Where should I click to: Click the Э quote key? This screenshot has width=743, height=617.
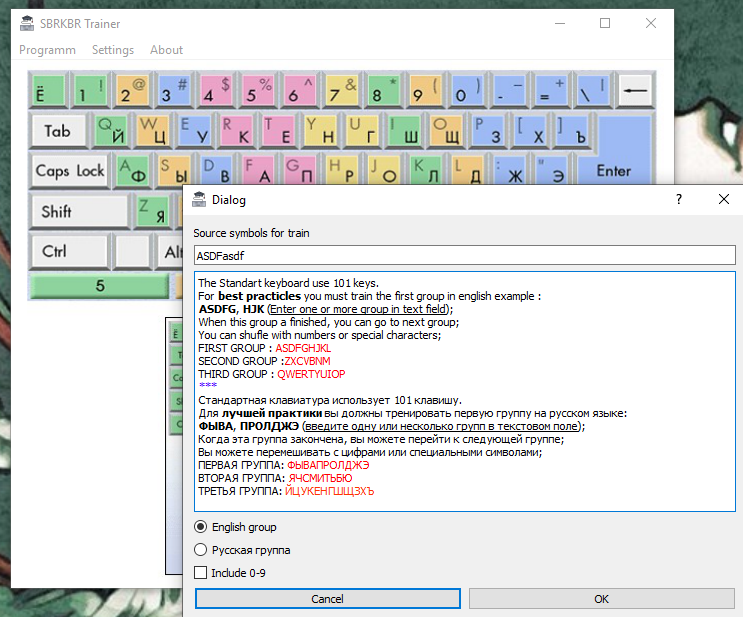point(551,170)
